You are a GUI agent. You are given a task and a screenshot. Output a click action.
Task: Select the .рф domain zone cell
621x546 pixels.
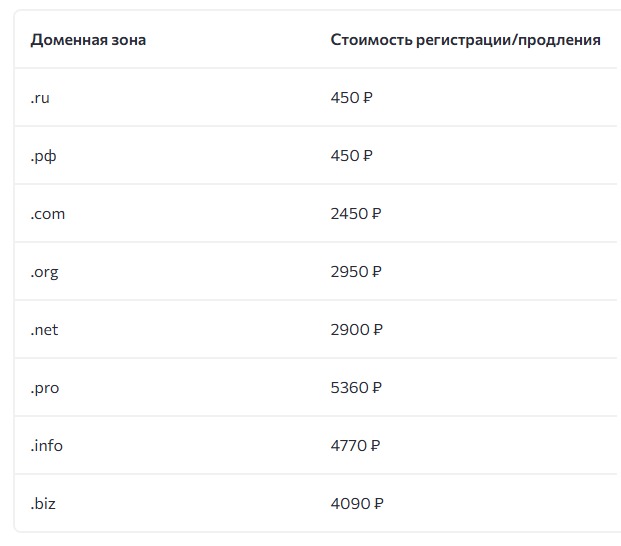point(43,156)
